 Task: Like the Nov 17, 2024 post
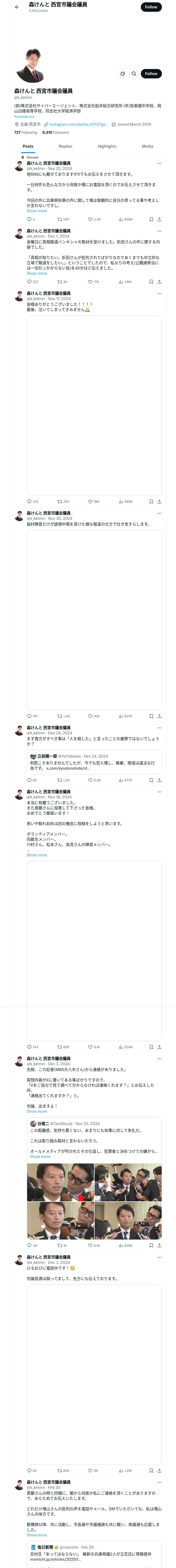pyautogui.click(x=90, y=501)
